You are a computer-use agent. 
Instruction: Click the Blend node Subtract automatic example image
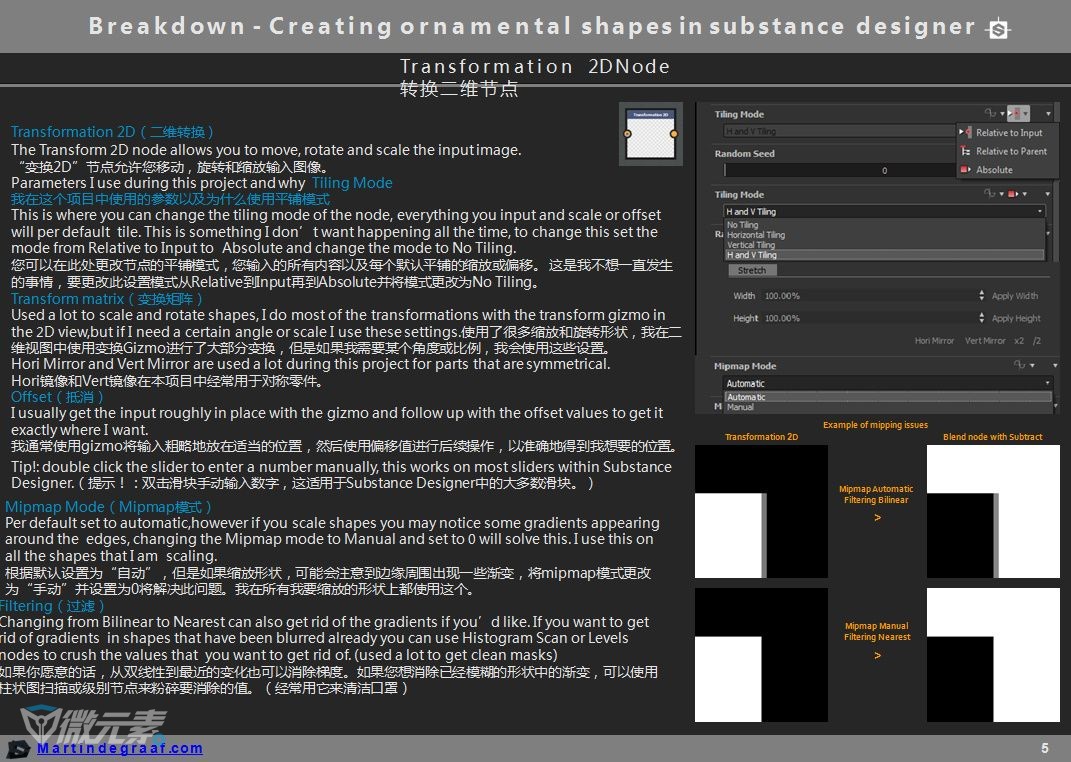pos(993,511)
